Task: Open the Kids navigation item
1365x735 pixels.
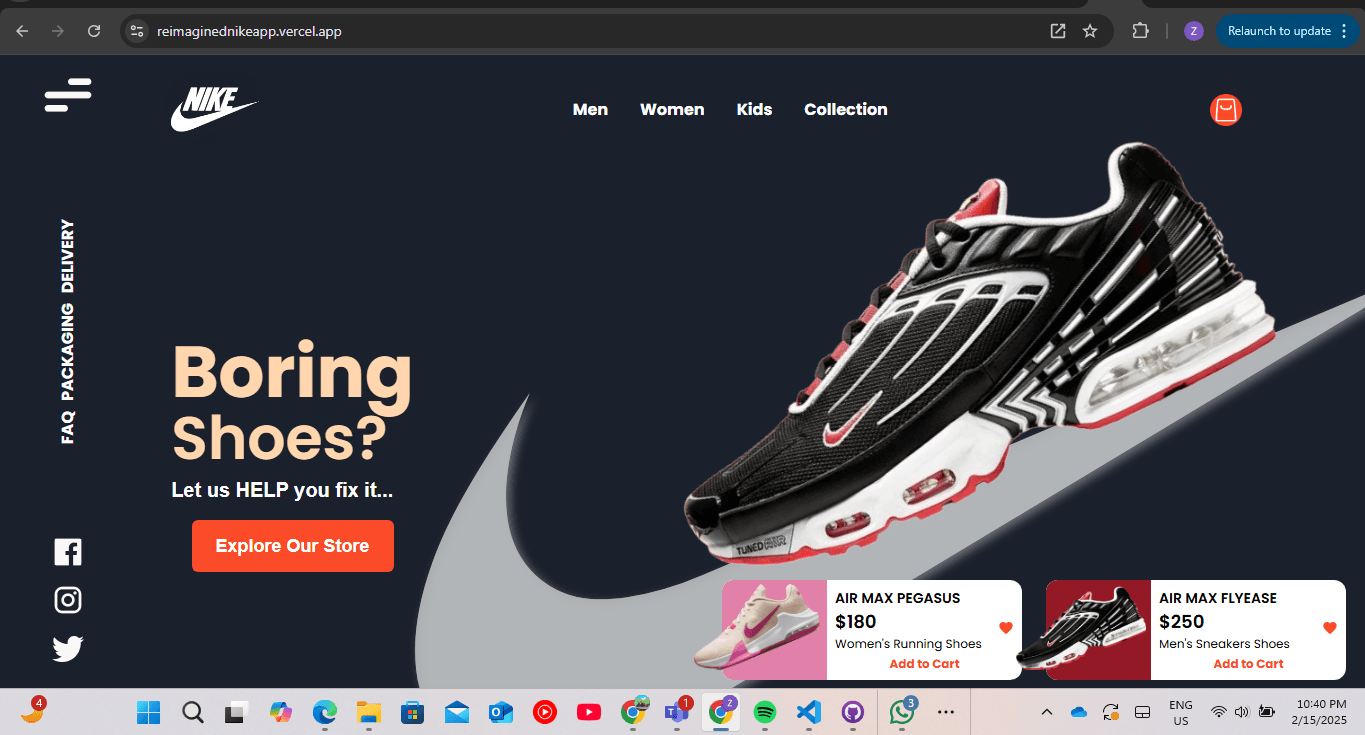Action: [x=754, y=110]
